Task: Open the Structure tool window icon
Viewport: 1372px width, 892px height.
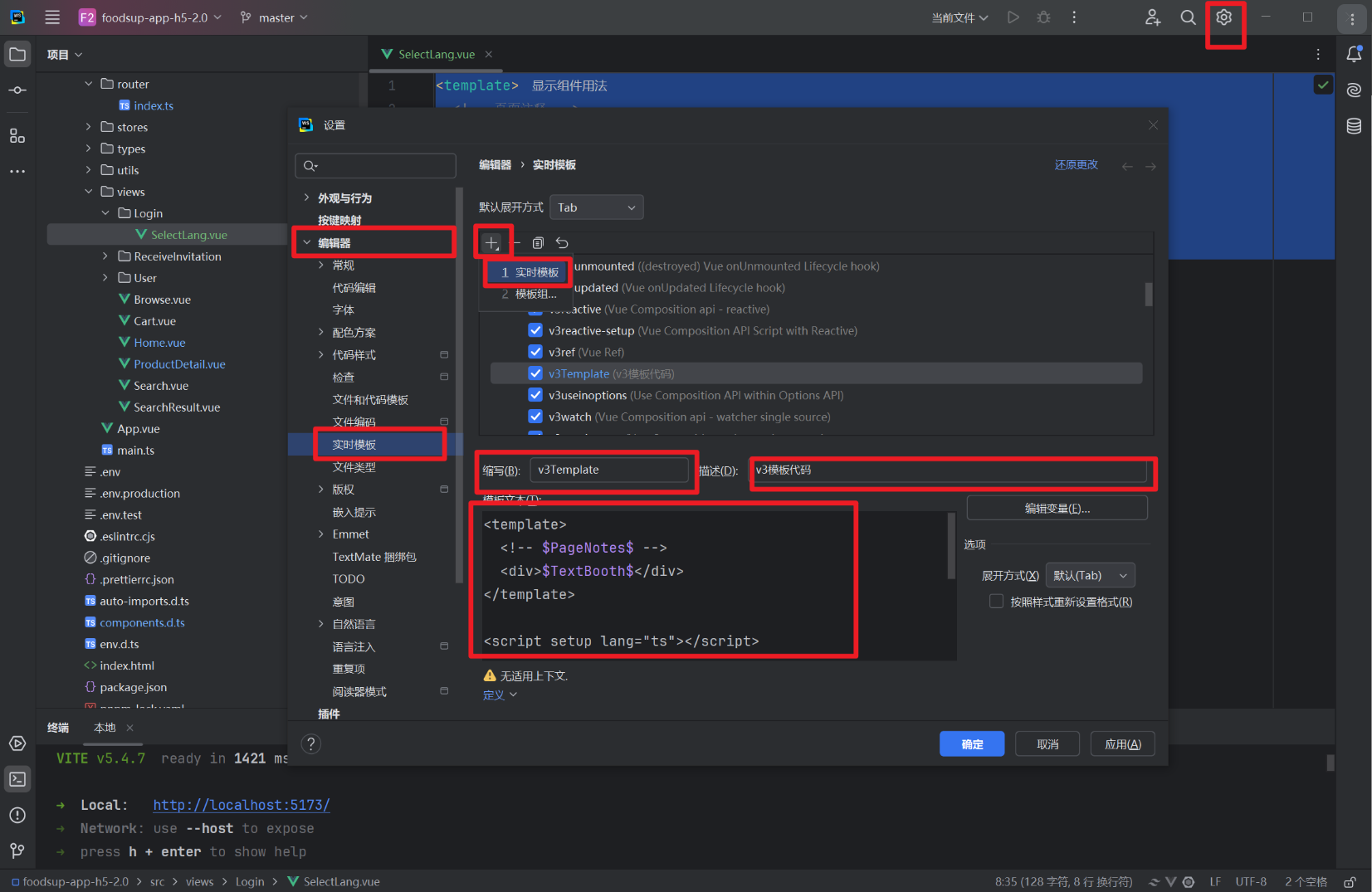Action: click(x=17, y=135)
